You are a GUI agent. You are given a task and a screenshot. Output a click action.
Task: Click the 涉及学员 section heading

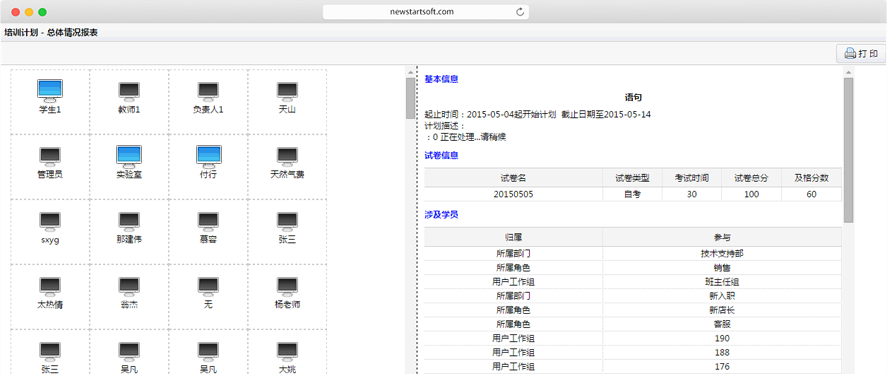[x=441, y=215]
